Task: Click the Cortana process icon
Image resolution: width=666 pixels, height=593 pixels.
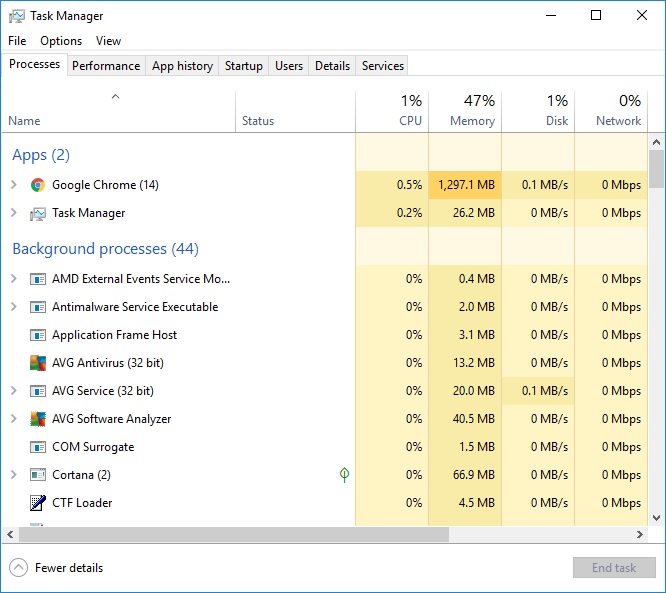Action: point(38,475)
